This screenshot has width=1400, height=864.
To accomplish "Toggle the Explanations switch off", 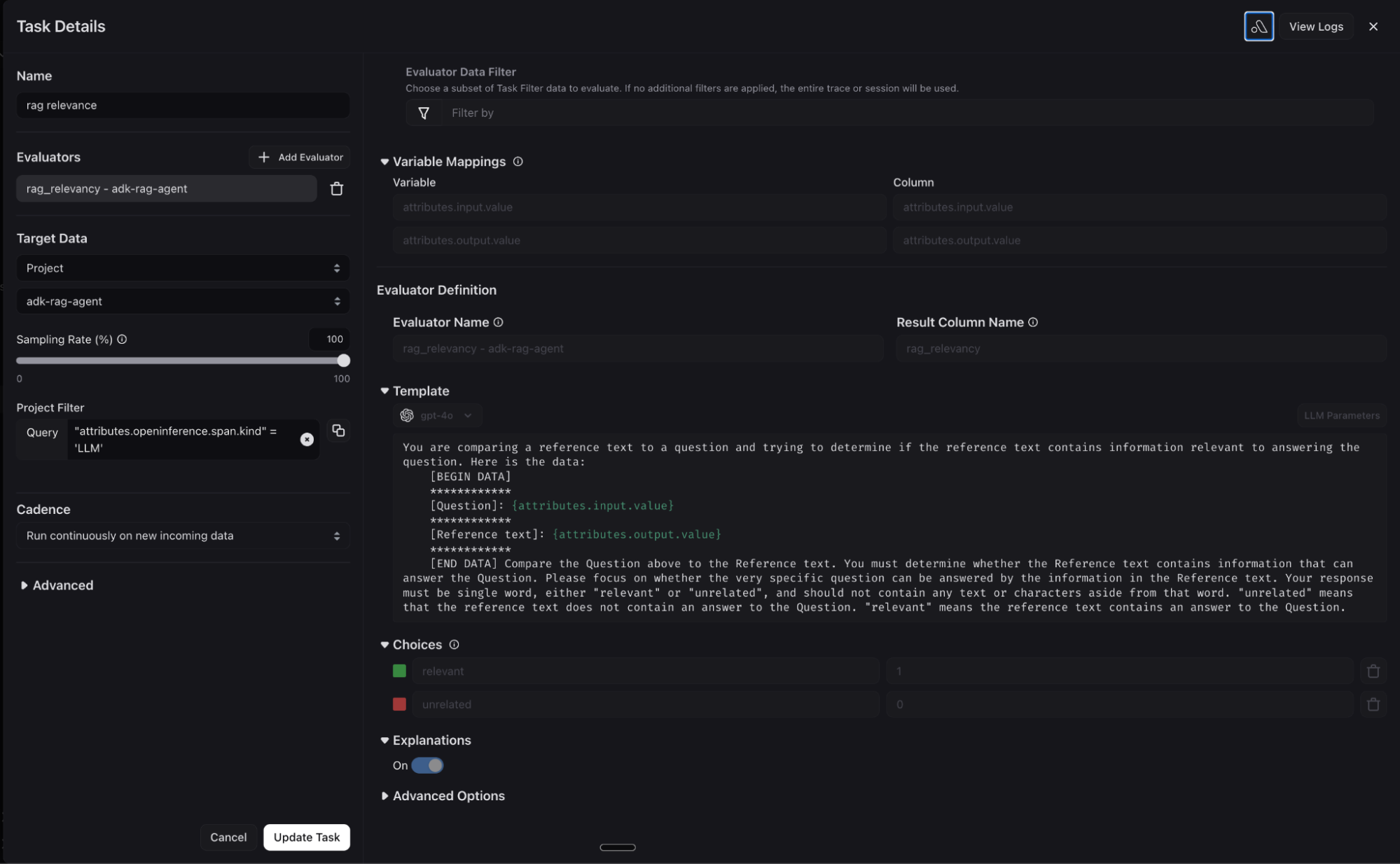I will pyautogui.click(x=427, y=765).
